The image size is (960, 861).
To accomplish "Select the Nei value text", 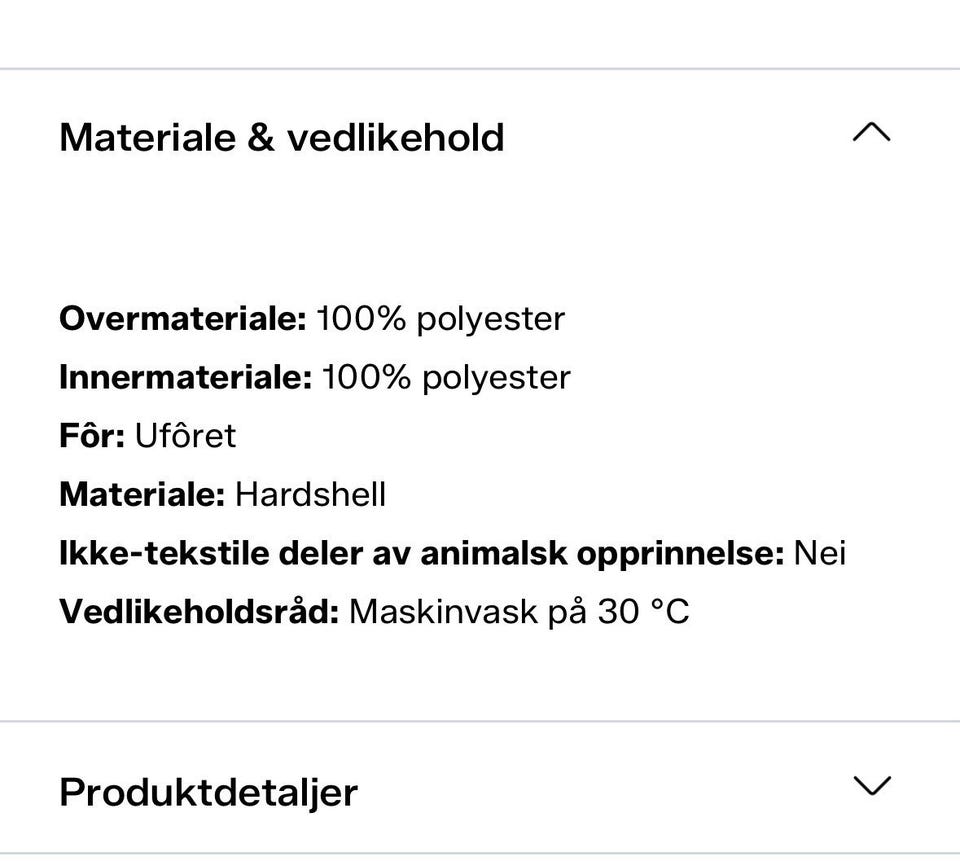I will point(820,553).
